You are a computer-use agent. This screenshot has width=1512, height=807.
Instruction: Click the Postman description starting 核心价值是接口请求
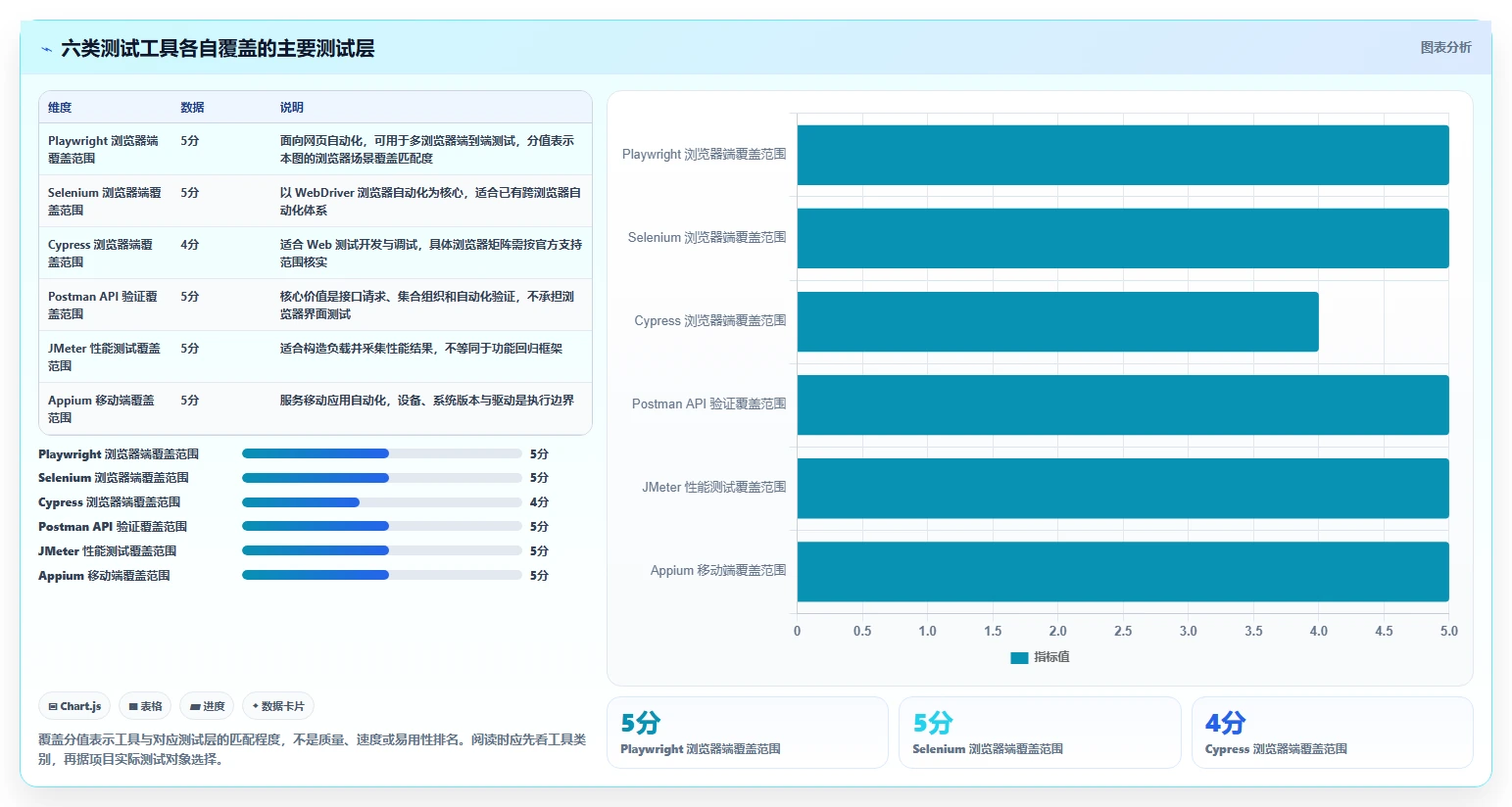pyautogui.click(x=428, y=305)
